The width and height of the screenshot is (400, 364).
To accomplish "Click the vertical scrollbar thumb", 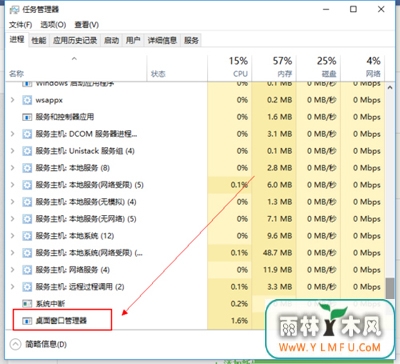I will (390, 288).
